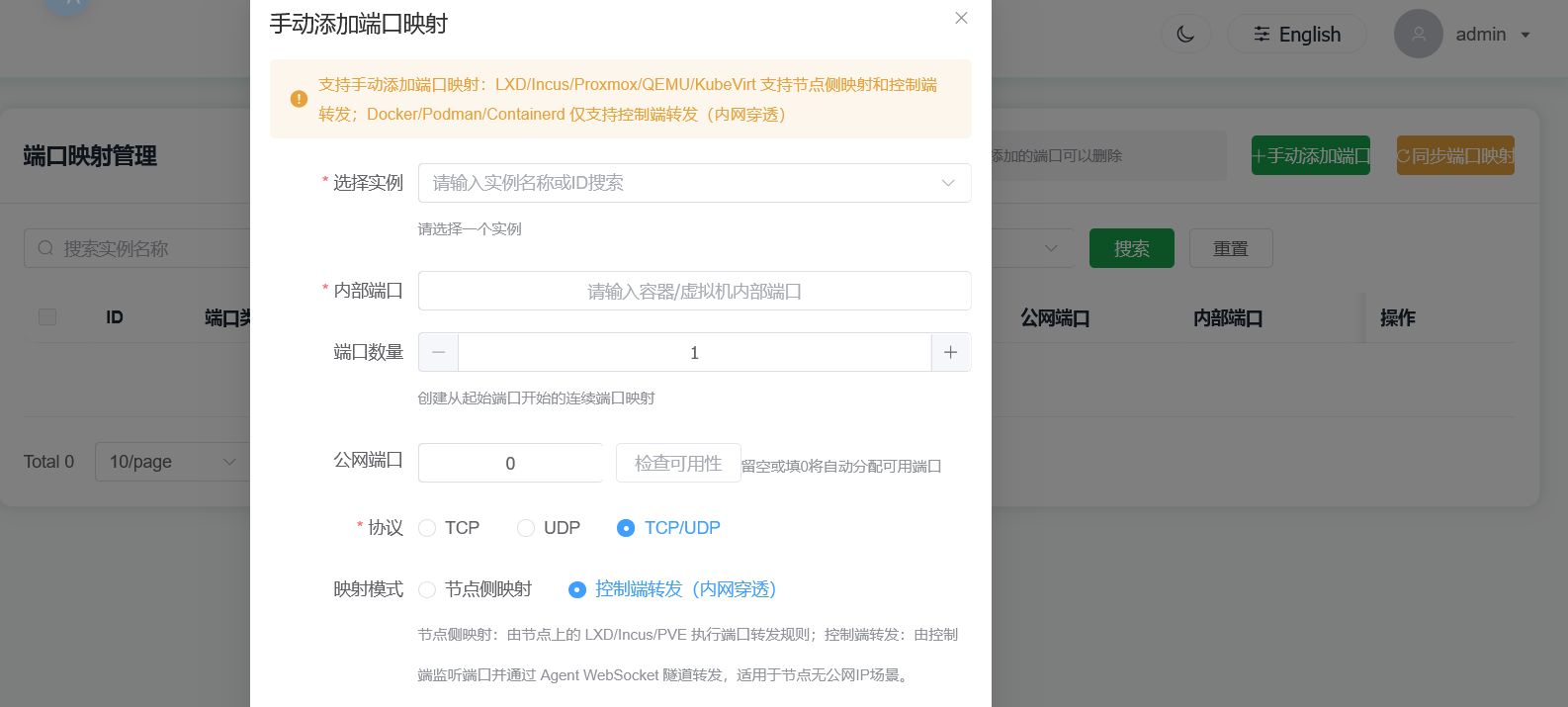Open the admin account dropdown arrow
1568x707 pixels.
[1525, 35]
